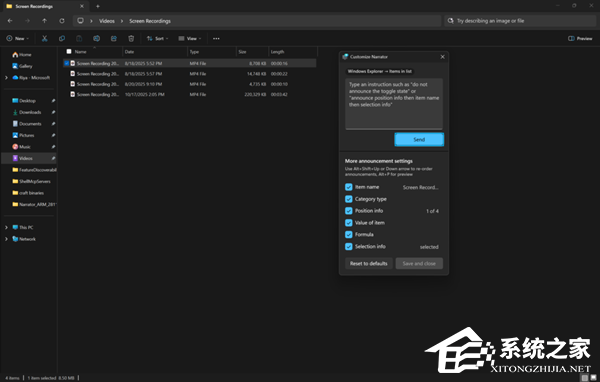Toggle the Category type checkbox
600x382 pixels.
(x=349, y=199)
